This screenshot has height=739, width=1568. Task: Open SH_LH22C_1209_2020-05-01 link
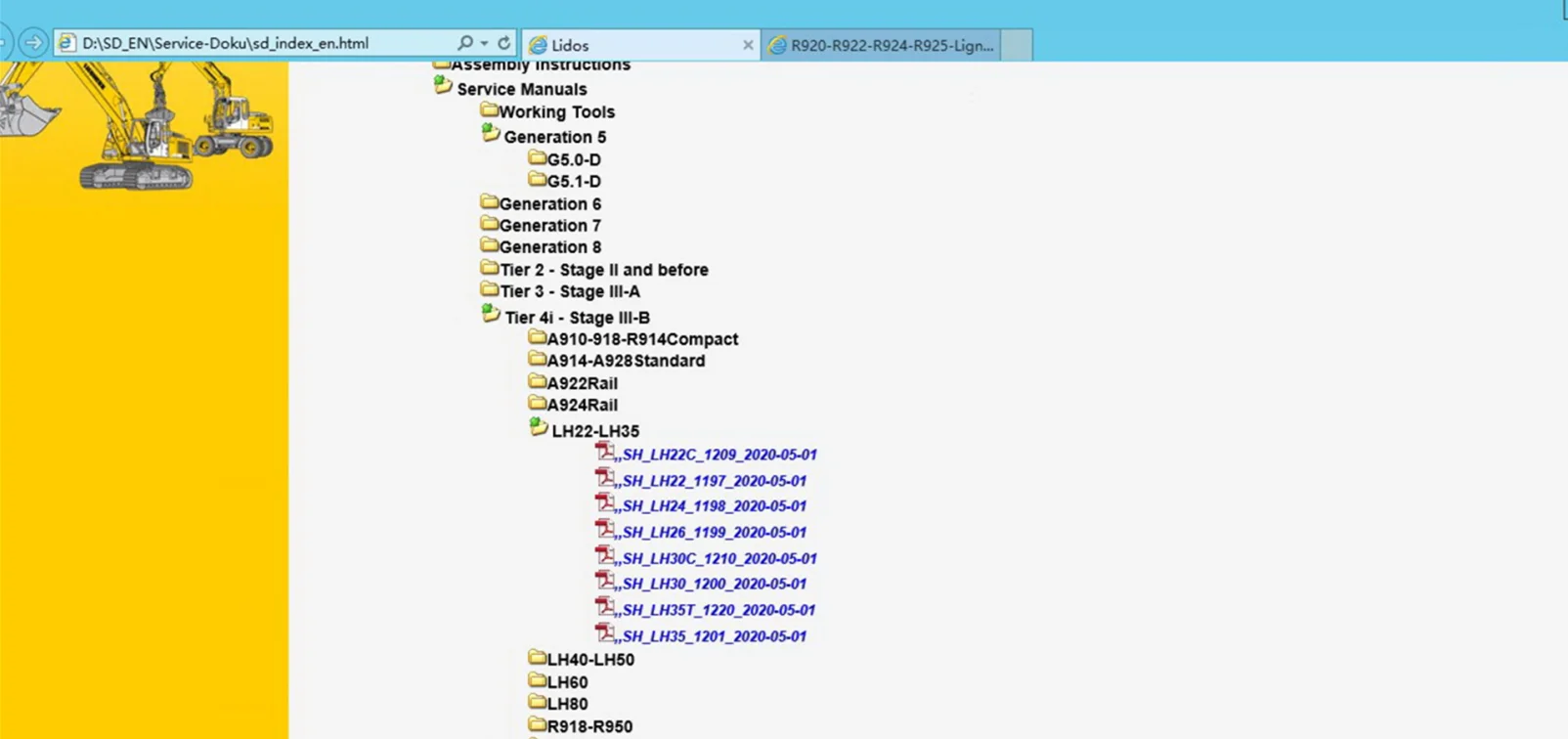[719, 455]
